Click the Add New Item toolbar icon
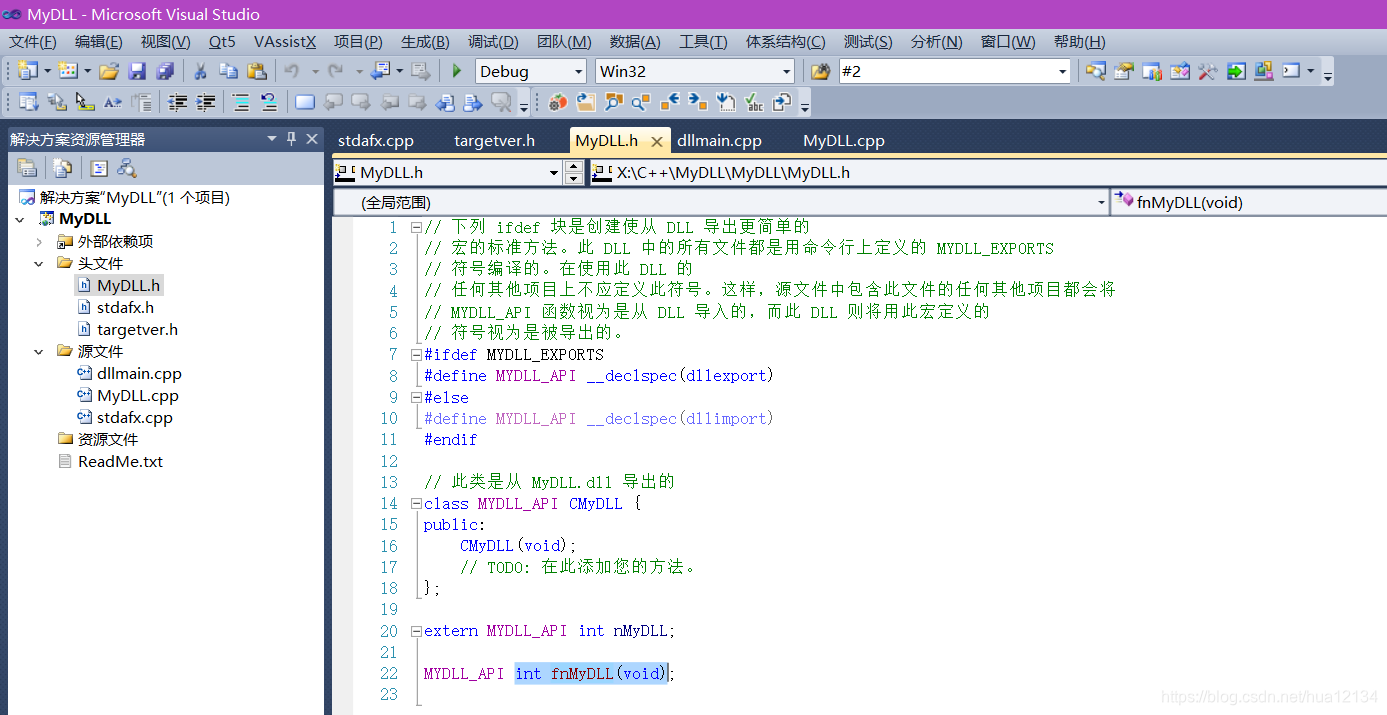This screenshot has width=1387, height=715. click(67, 71)
